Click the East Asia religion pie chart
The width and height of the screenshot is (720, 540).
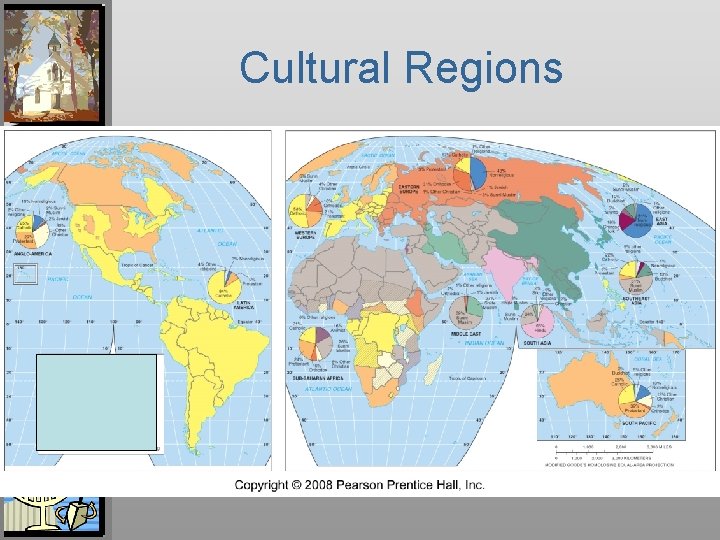[x=636, y=221]
